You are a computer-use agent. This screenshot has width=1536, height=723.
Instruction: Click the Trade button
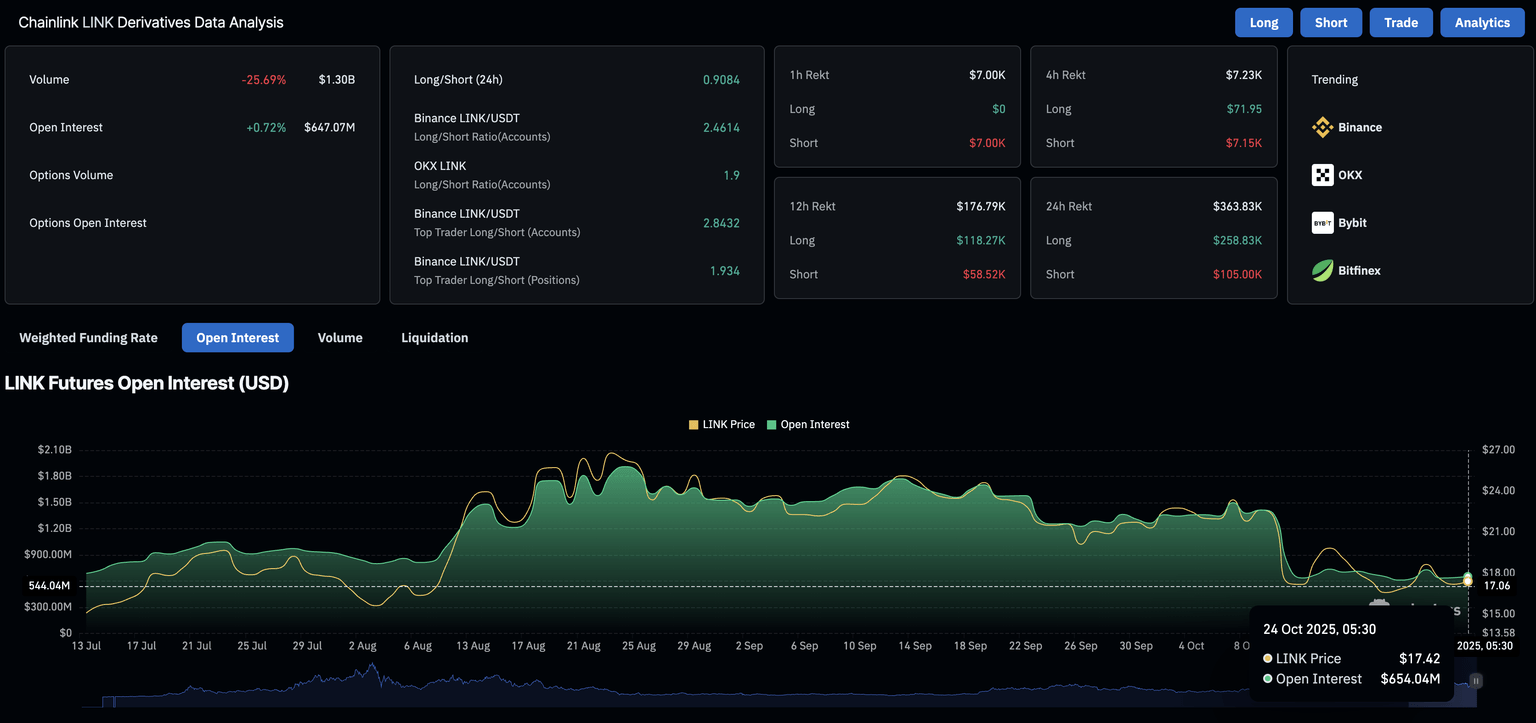(1400, 22)
